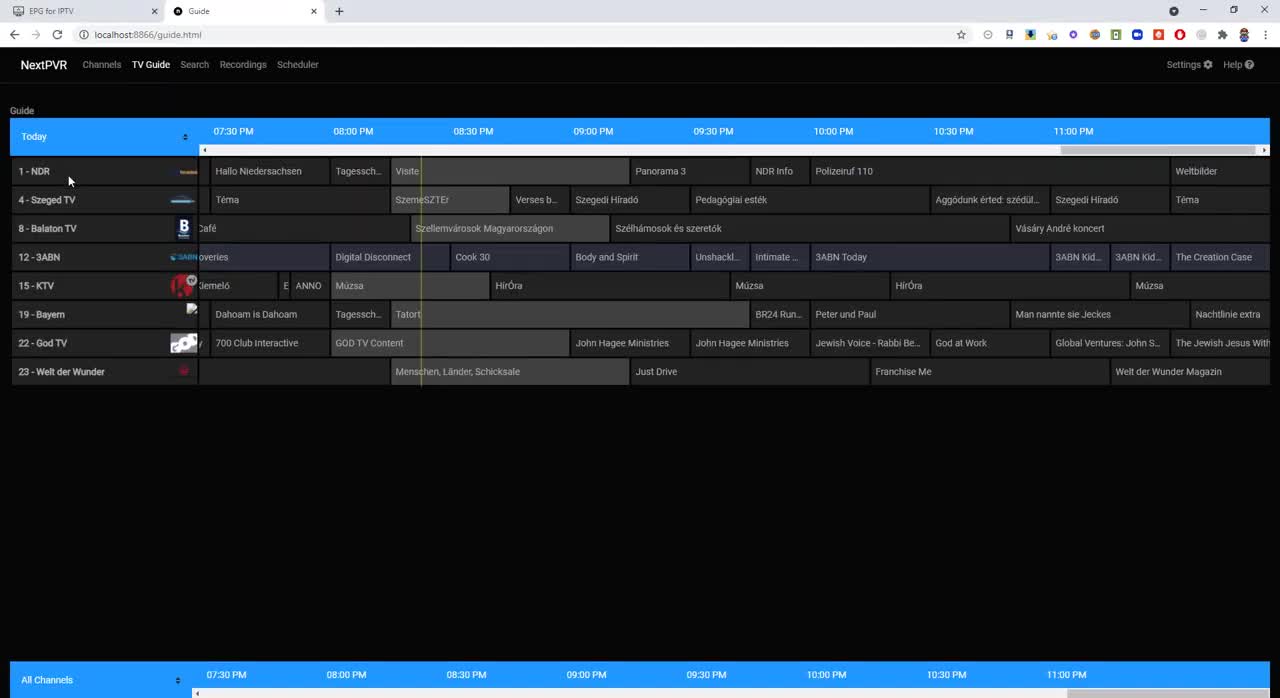The image size is (1280, 698).
Task: Click the 3ABN channel logo
Action: (183, 257)
